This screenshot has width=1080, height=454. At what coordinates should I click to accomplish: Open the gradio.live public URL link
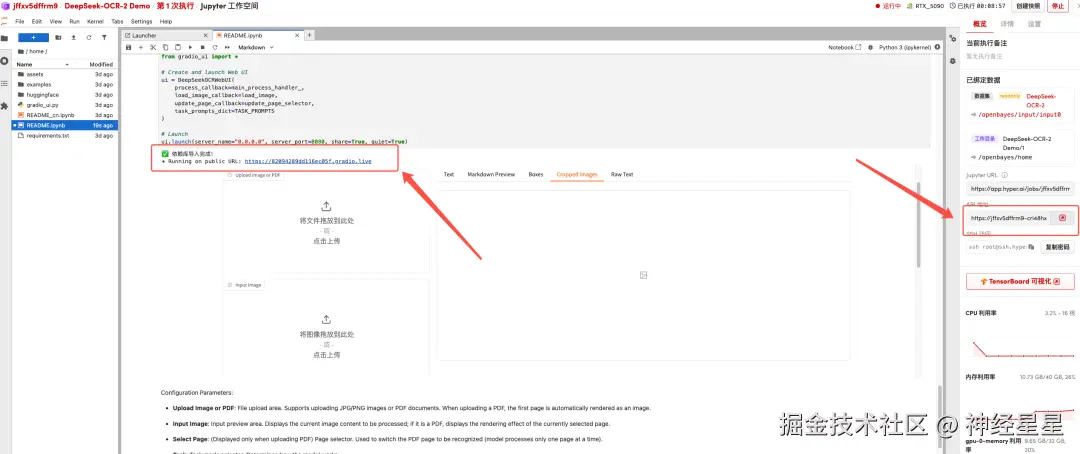[307, 161]
